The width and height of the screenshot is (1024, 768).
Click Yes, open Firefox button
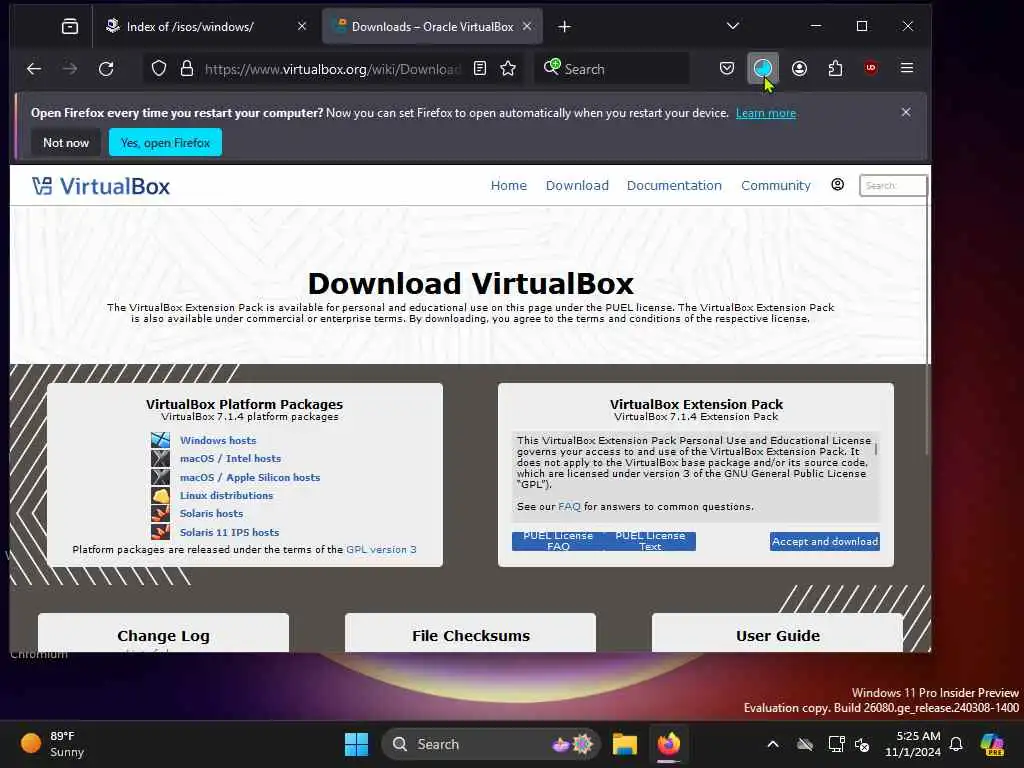pyautogui.click(x=165, y=142)
